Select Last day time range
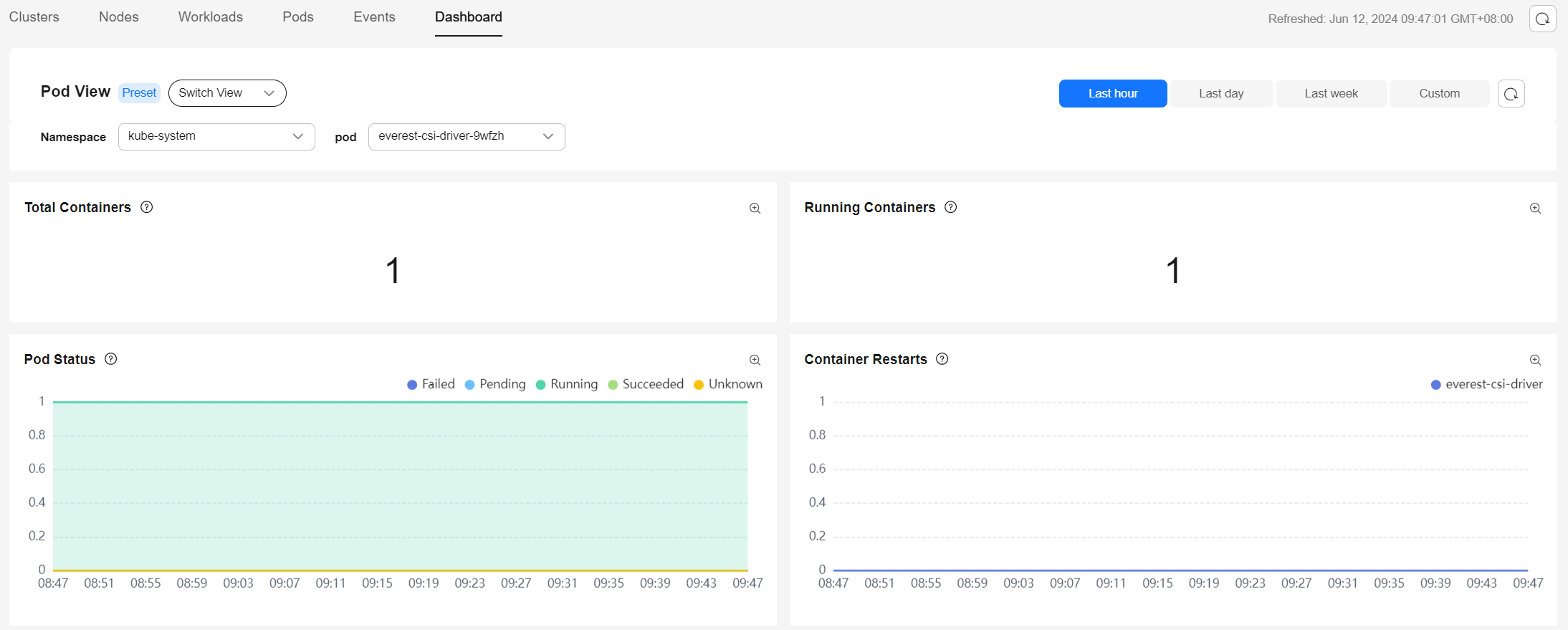Screen dimensions: 1568x630 tap(1221, 94)
